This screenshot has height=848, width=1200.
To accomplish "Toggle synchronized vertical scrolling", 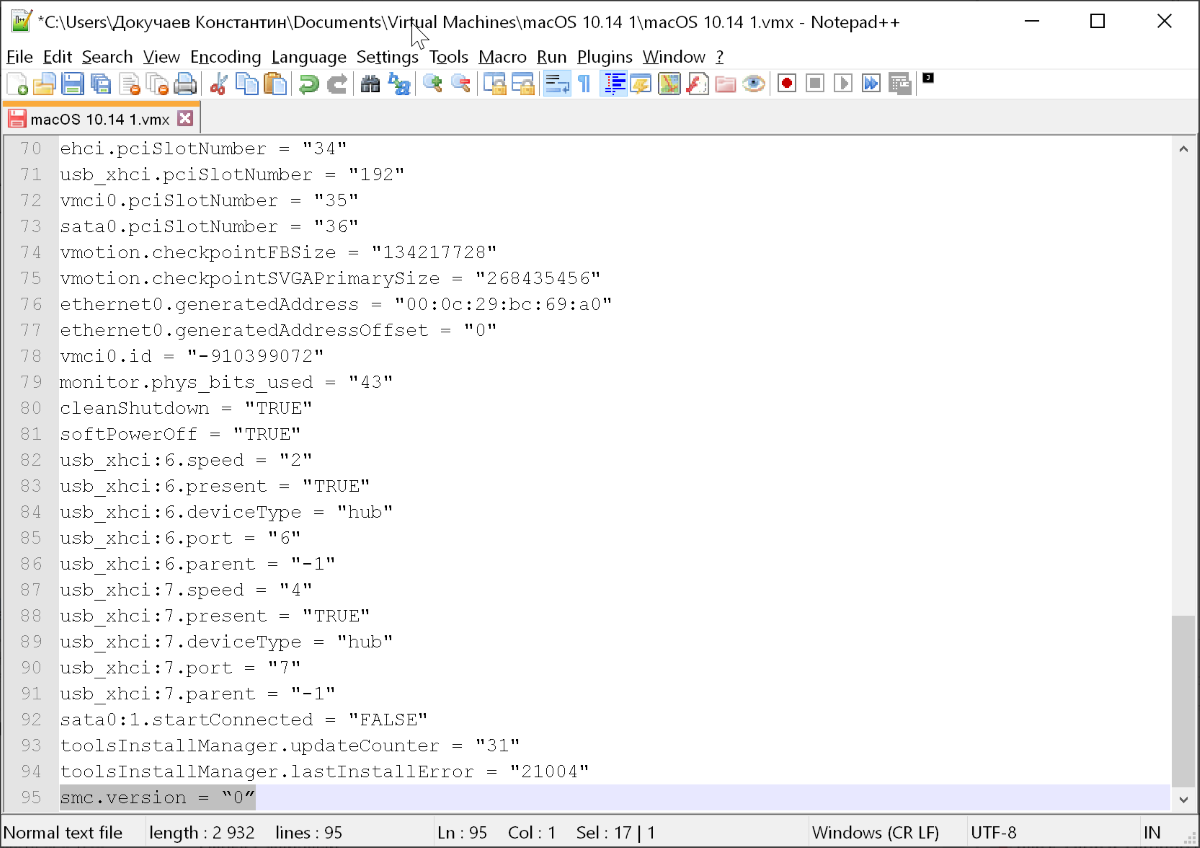I will point(495,84).
